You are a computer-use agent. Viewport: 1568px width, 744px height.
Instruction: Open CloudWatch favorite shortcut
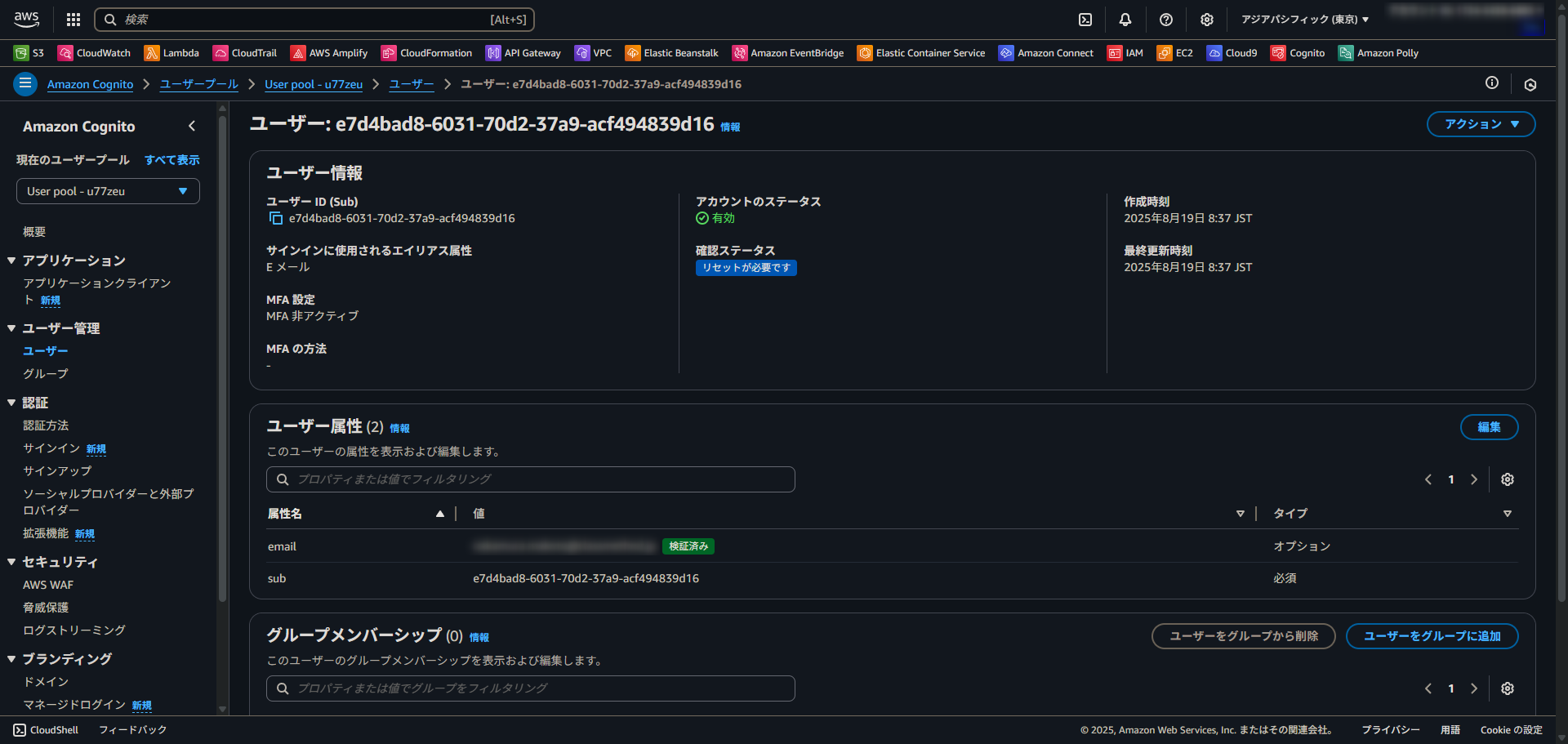pyautogui.click(x=94, y=53)
